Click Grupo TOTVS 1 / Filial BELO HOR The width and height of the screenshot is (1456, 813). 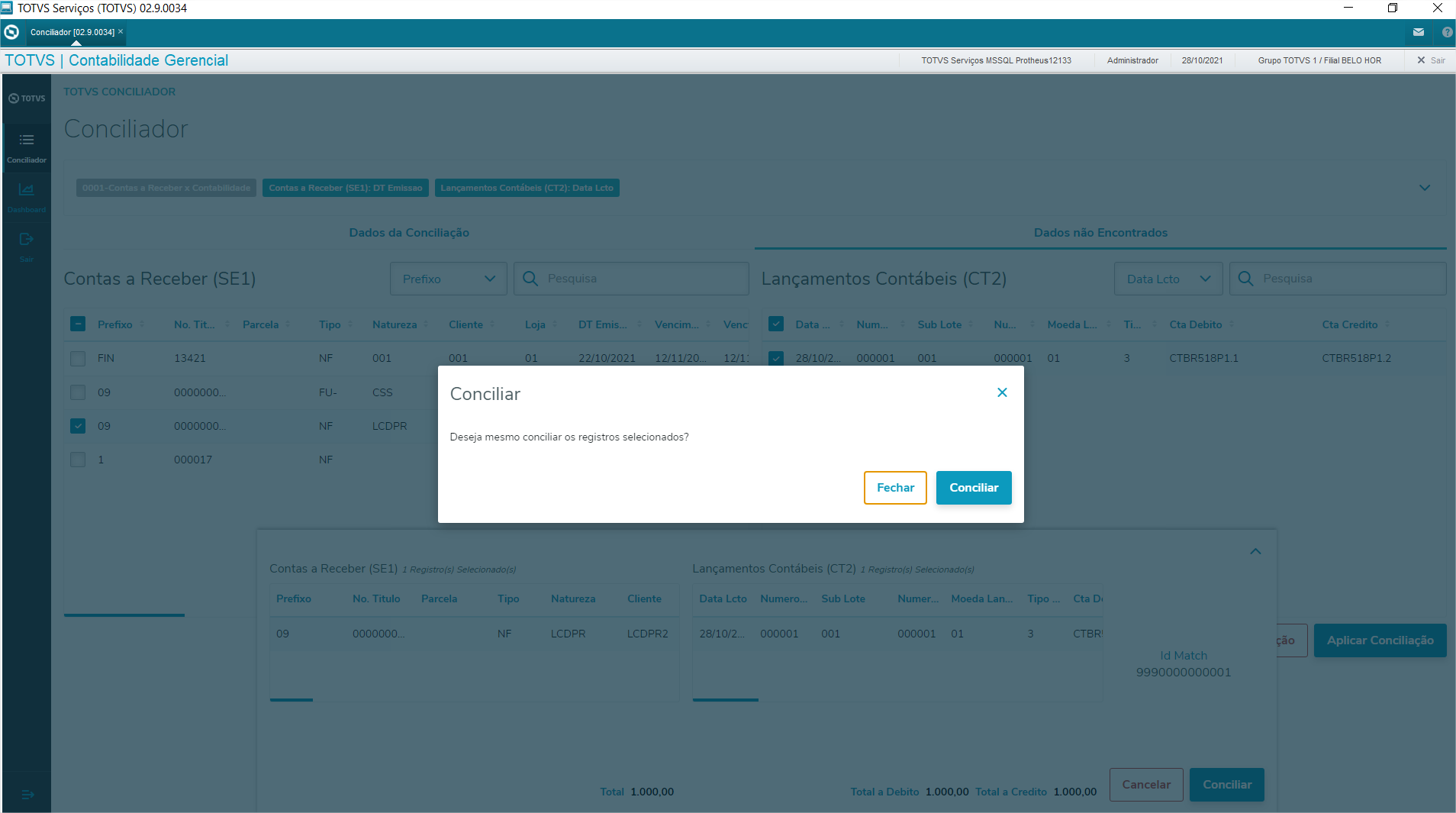click(1319, 60)
